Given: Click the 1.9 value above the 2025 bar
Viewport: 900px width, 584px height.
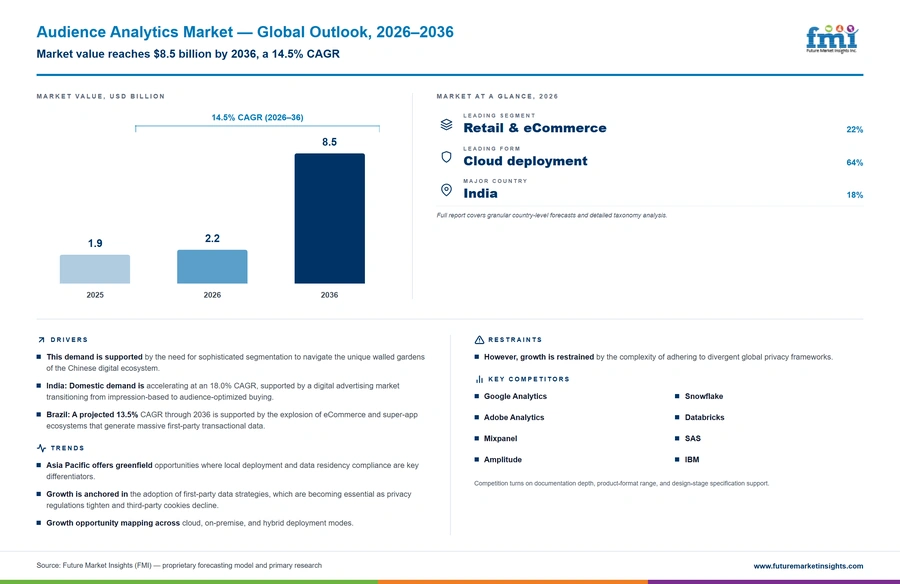Looking at the screenshot, I should 95,243.
